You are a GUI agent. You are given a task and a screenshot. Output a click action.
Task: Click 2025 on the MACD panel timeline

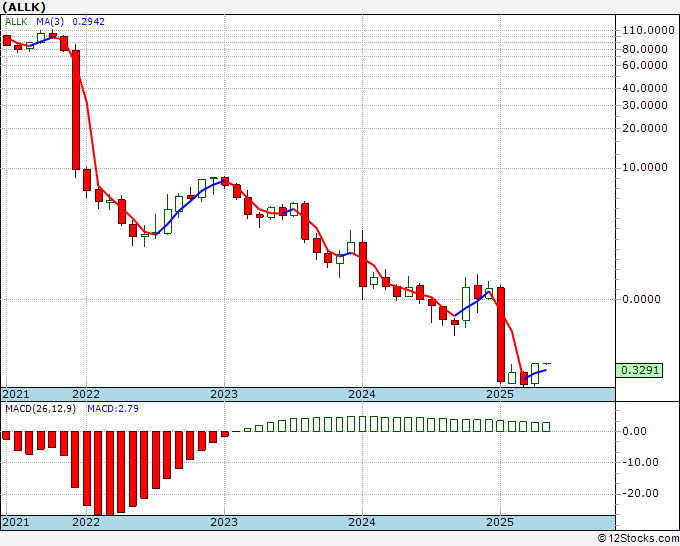point(500,522)
